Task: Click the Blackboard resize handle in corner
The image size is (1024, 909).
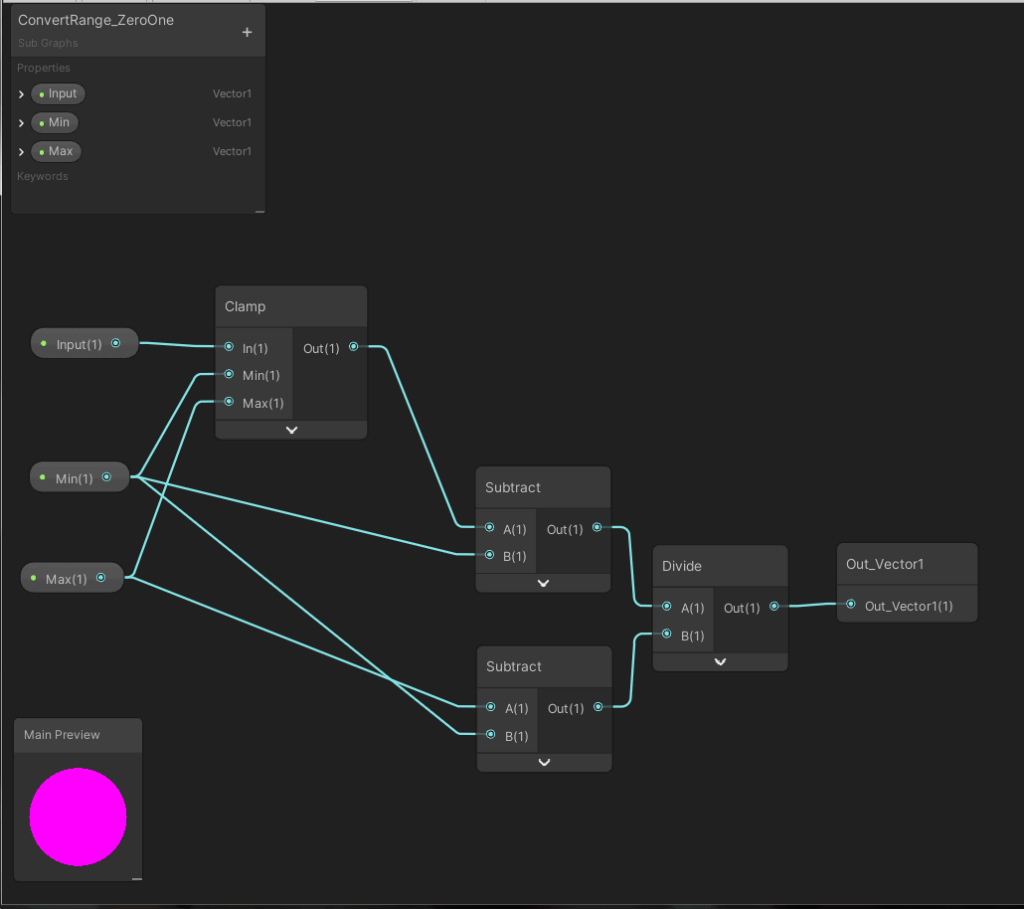Action: pyautogui.click(x=260, y=210)
